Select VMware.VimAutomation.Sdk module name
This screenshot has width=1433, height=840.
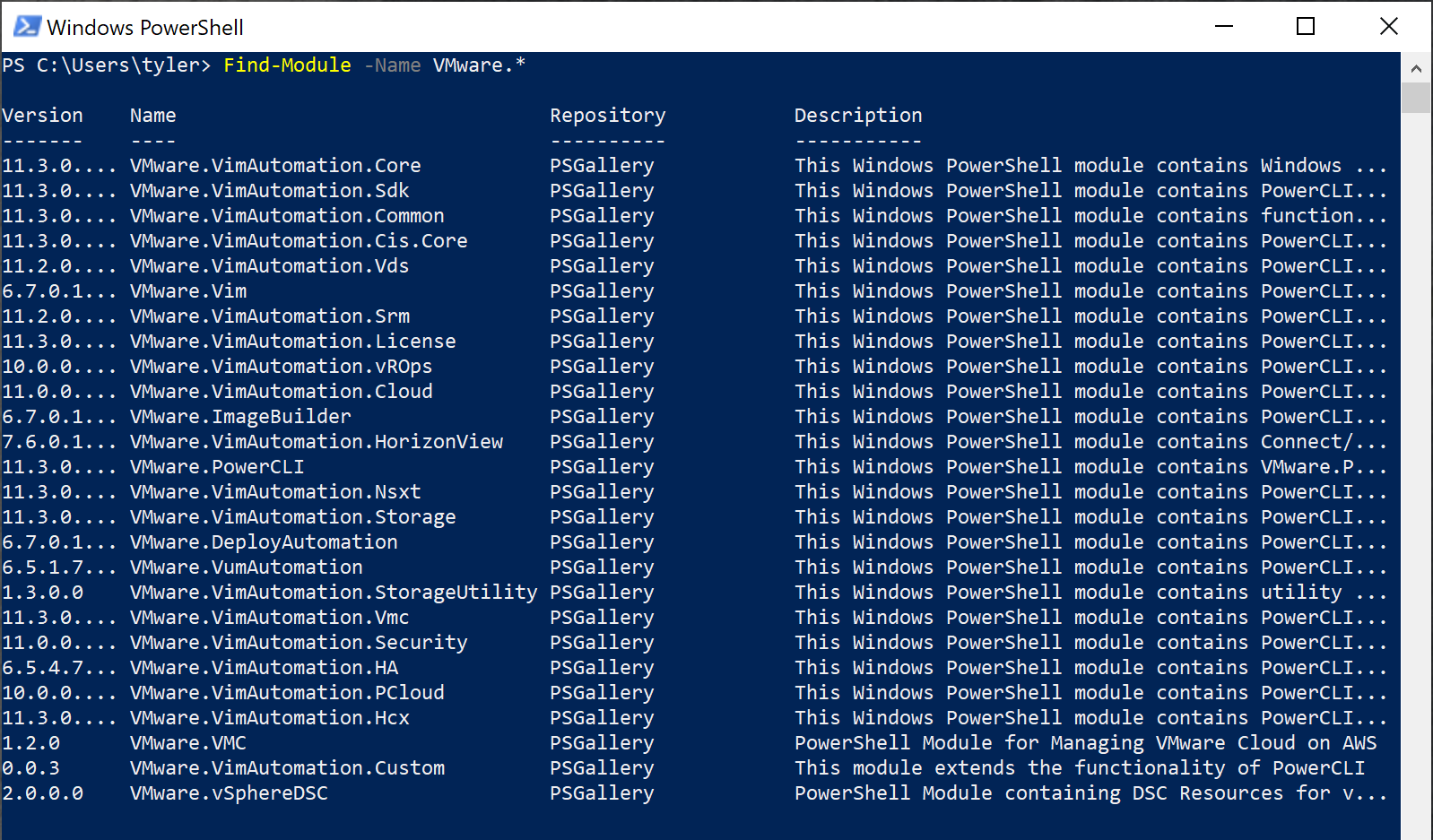(269, 191)
